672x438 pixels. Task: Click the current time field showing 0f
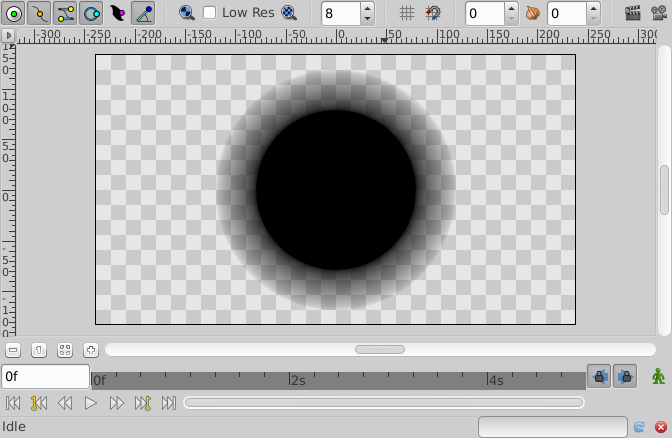tap(45, 377)
